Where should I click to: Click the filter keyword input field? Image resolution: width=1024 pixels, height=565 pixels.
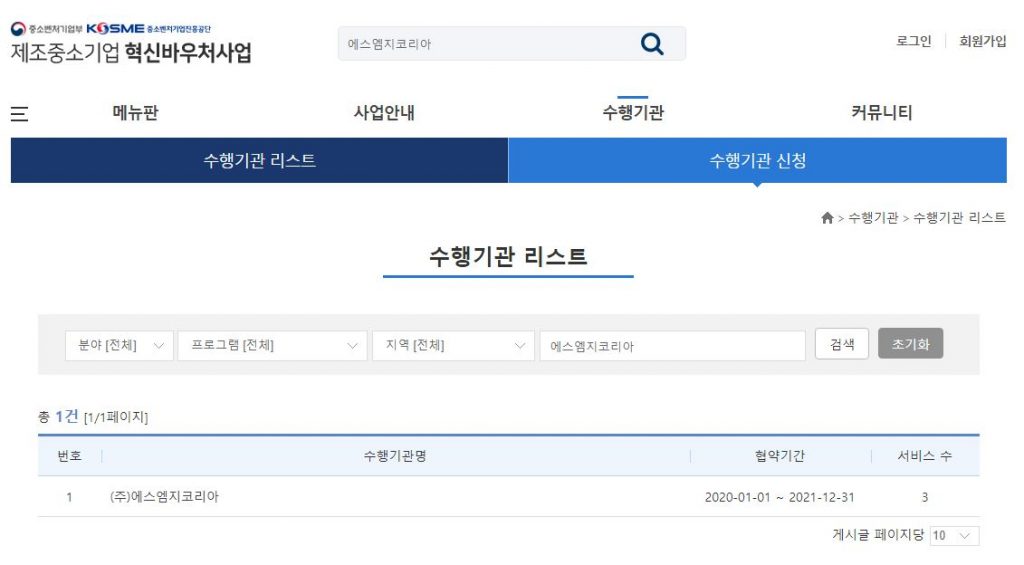pos(672,346)
